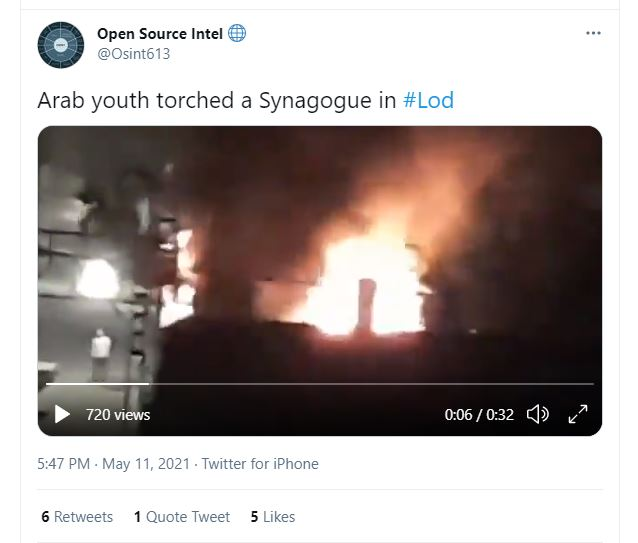The image size is (638, 543).
Task: Click the video frame showing the fire
Action: [320, 252]
